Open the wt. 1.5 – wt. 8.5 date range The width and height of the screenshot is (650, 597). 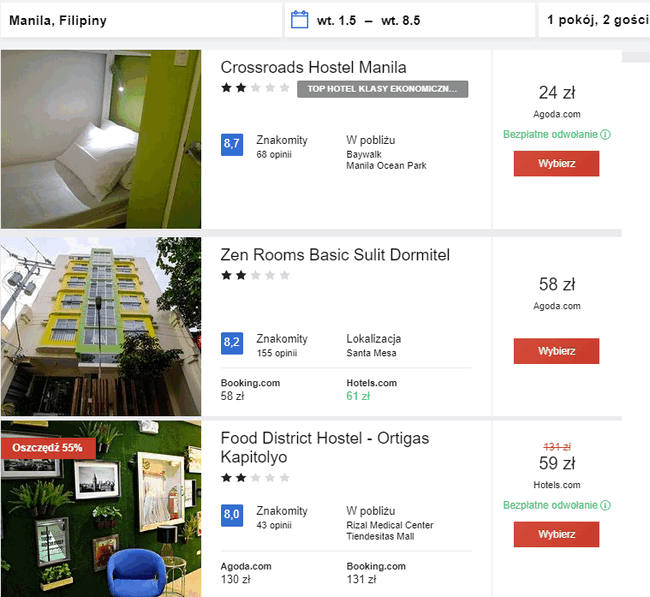pyautogui.click(x=410, y=20)
